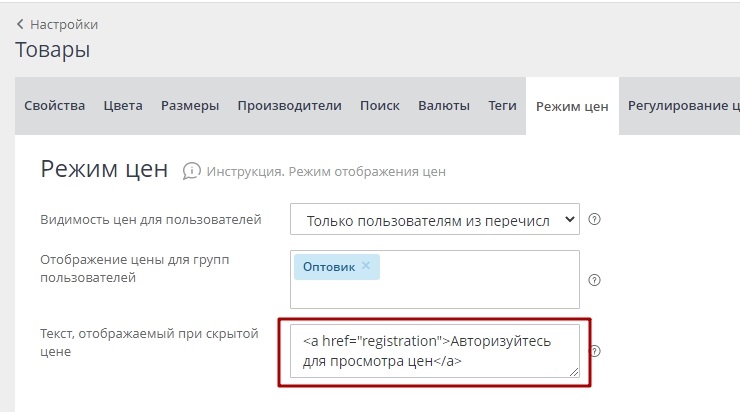Click the Режим цен tab

point(572,107)
